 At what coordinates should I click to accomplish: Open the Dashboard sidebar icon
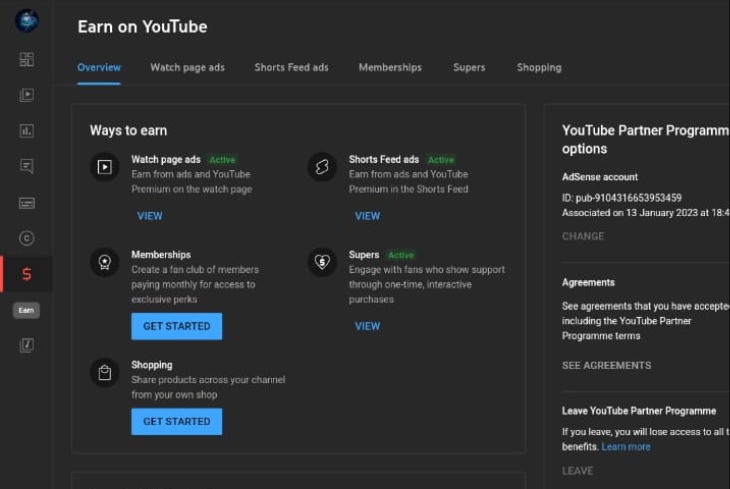27,59
